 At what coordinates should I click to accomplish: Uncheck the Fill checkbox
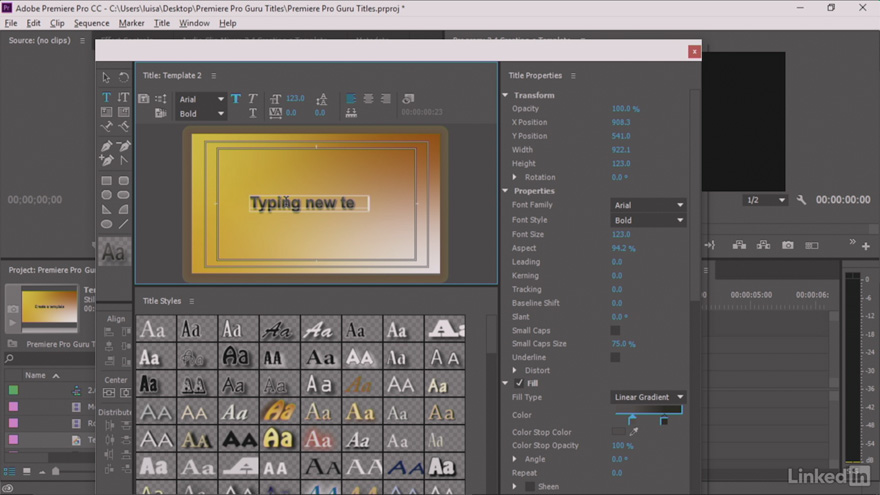click(519, 383)
